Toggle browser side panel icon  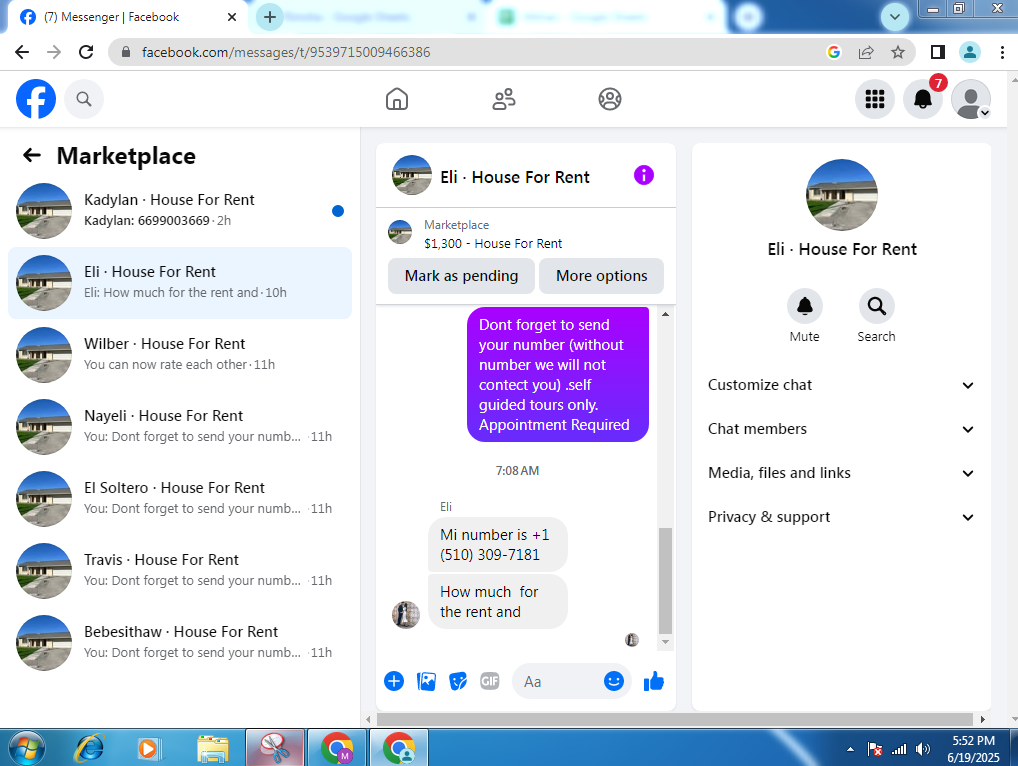click(x=937, y=52)
